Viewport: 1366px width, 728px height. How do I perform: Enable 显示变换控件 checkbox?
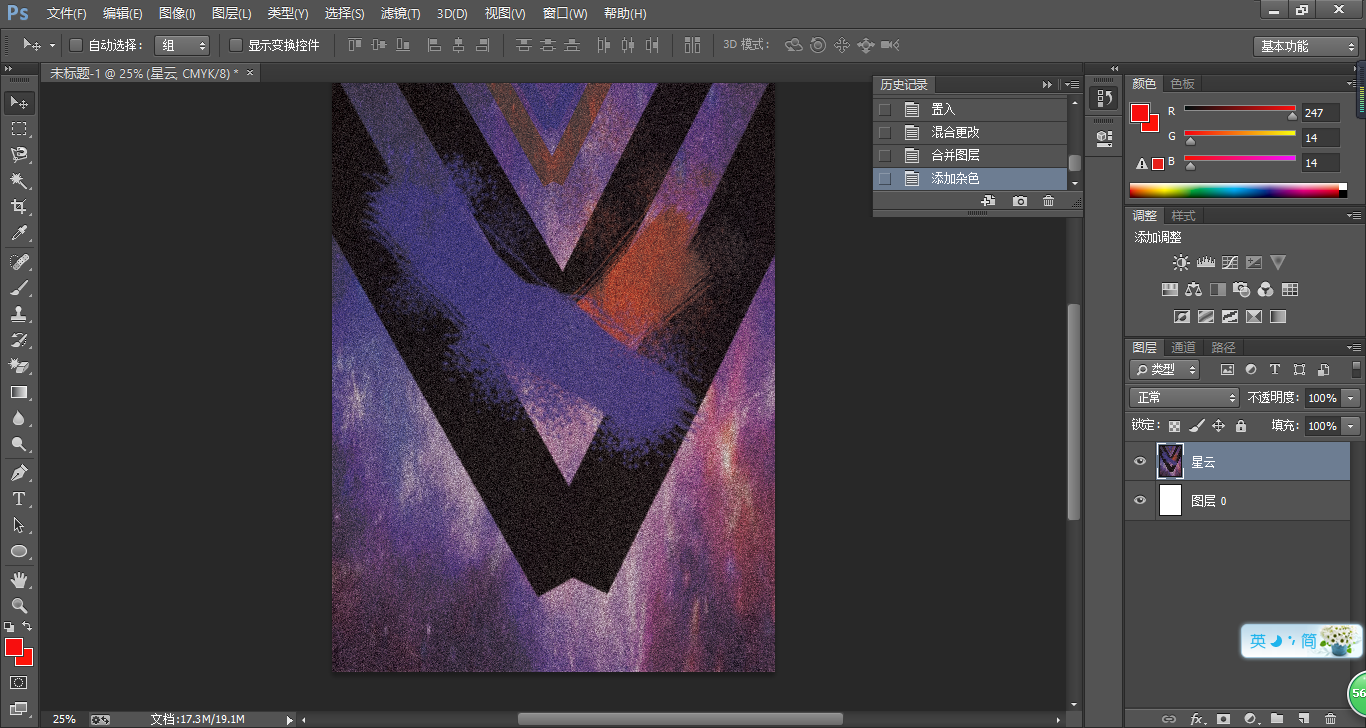pyautogui.click(x=236, y=45)
